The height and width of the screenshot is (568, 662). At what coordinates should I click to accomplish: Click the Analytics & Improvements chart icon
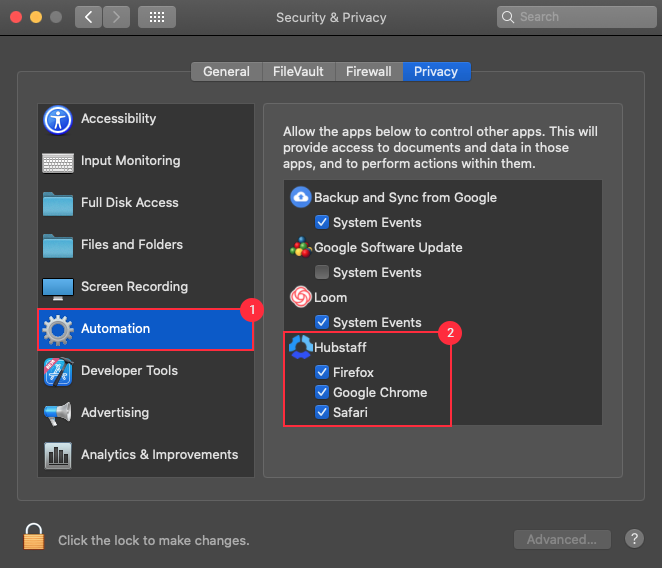tap(58, 455)
